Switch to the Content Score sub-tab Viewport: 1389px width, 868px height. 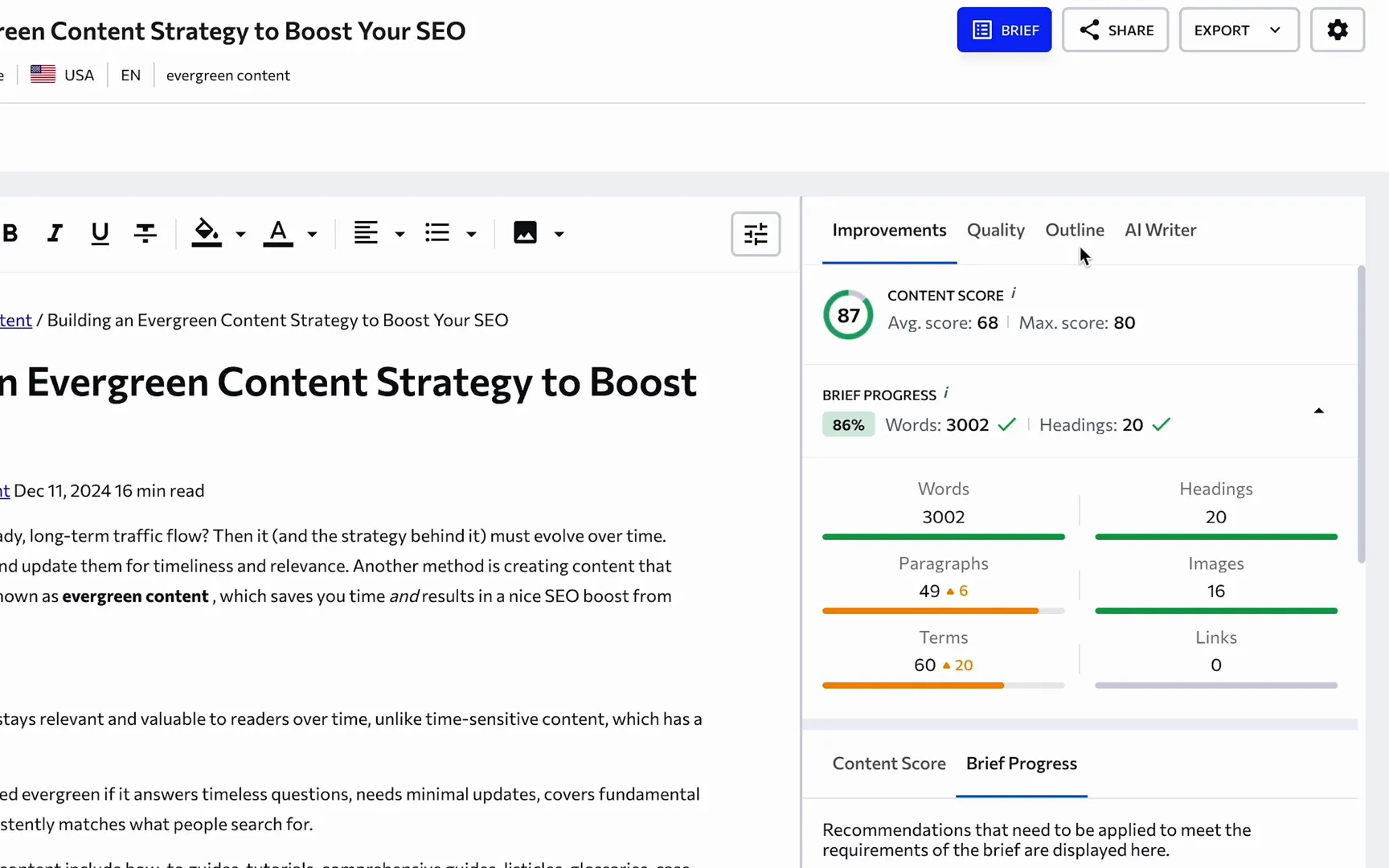(888, 764)
